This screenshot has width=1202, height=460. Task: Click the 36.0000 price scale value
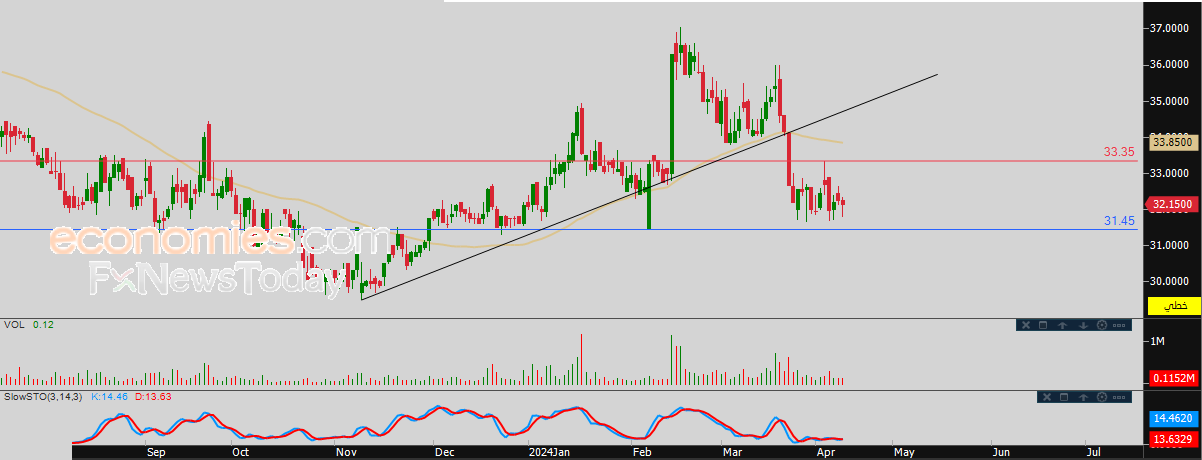1170,65
